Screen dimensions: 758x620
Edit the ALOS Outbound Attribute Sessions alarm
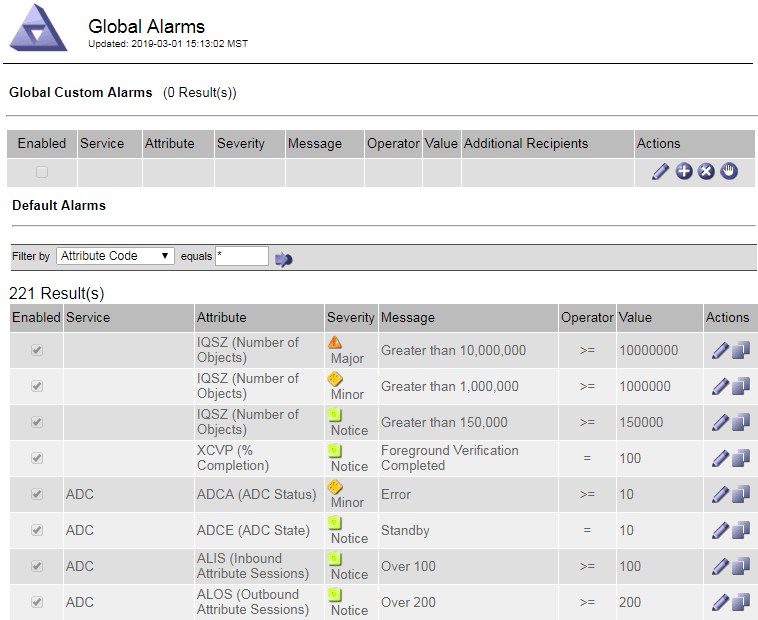click(x=720, y=603)
